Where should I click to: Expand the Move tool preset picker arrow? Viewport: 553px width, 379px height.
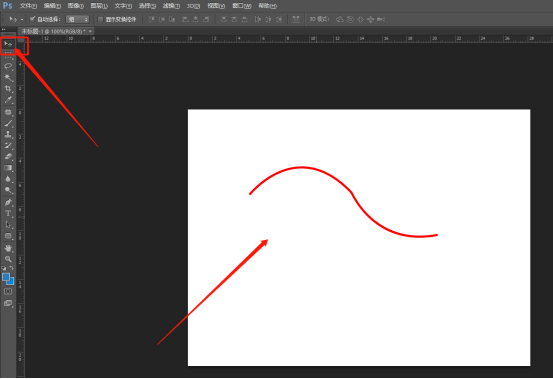pyautogui.click(x=22, y=19)
